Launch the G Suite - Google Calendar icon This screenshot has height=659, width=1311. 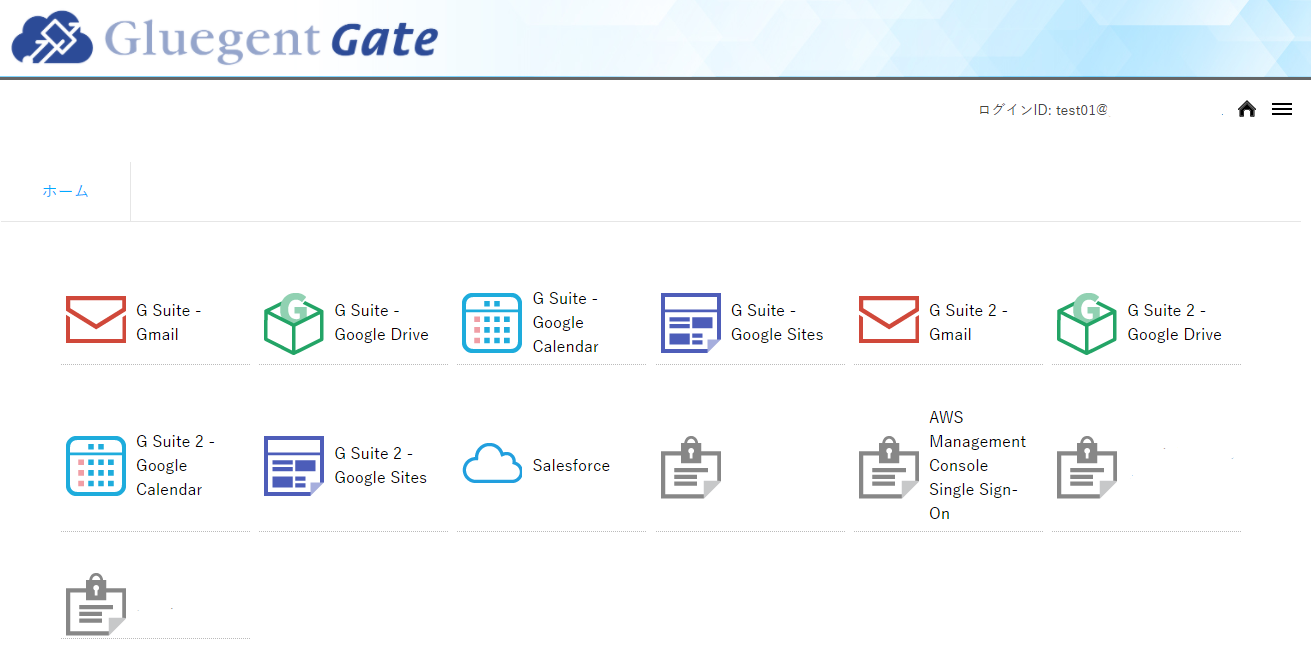click(492, 323)
